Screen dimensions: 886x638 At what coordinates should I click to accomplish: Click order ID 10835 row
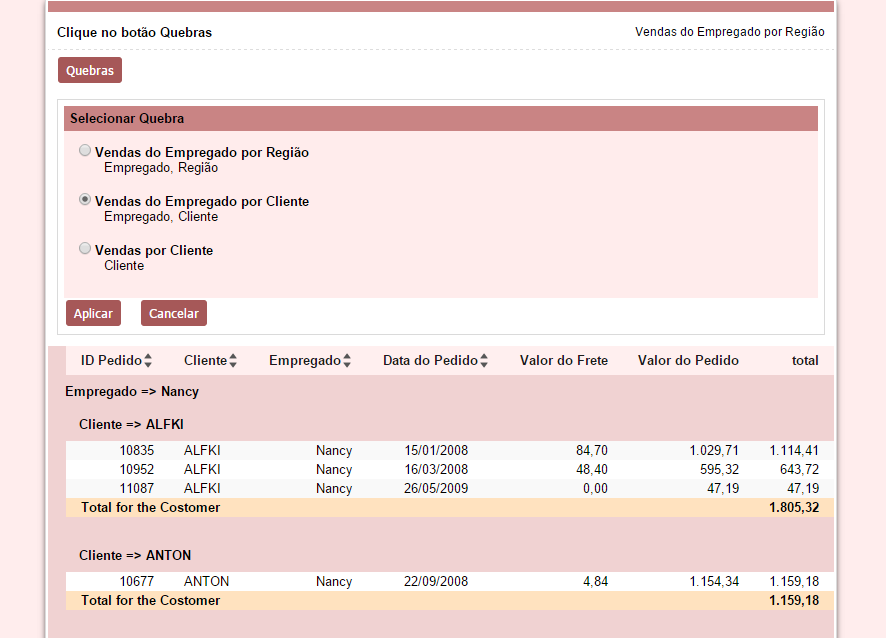coord(137,451)
